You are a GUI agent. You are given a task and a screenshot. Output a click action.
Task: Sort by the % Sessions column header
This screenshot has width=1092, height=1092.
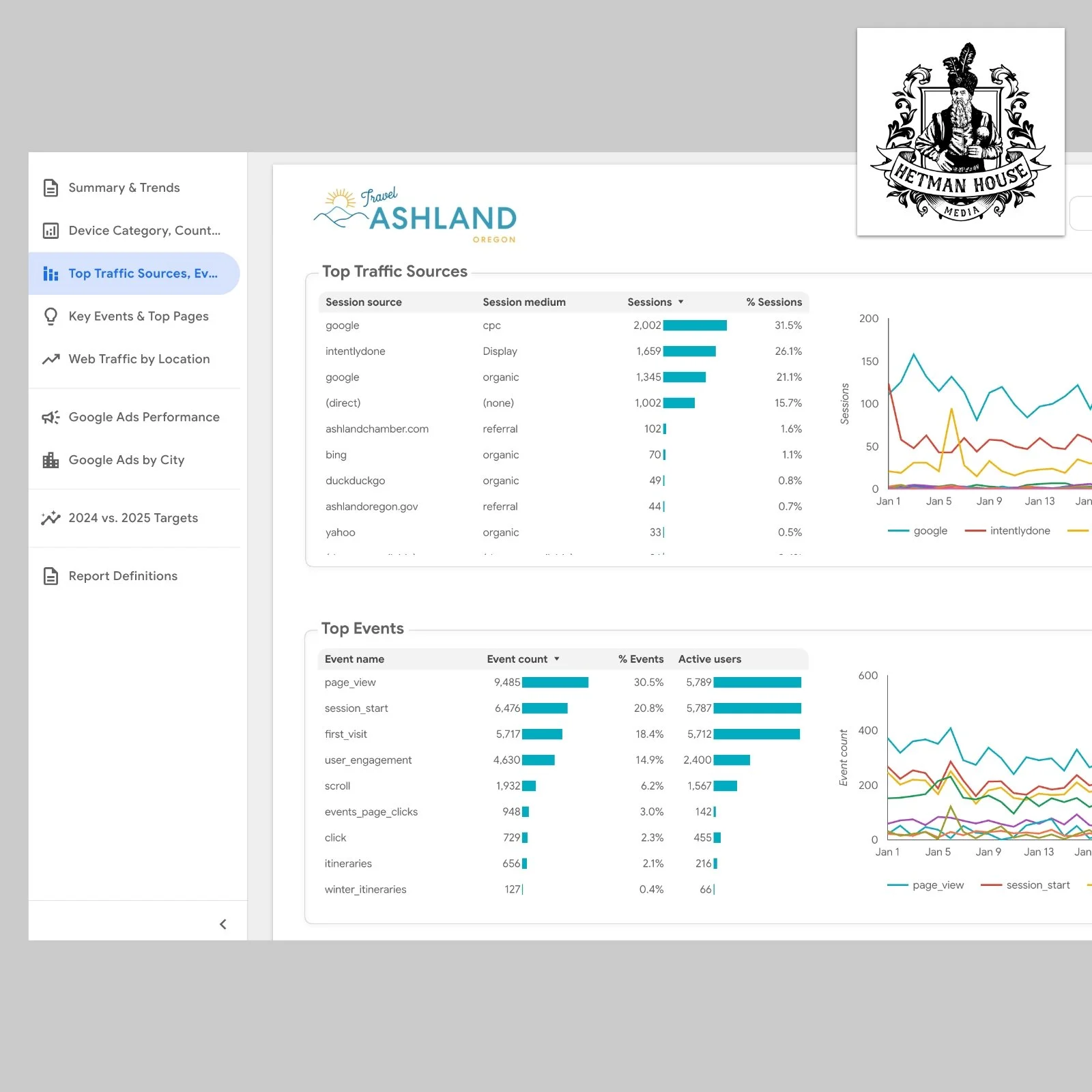pyautogui.click(x=774, y=302)
